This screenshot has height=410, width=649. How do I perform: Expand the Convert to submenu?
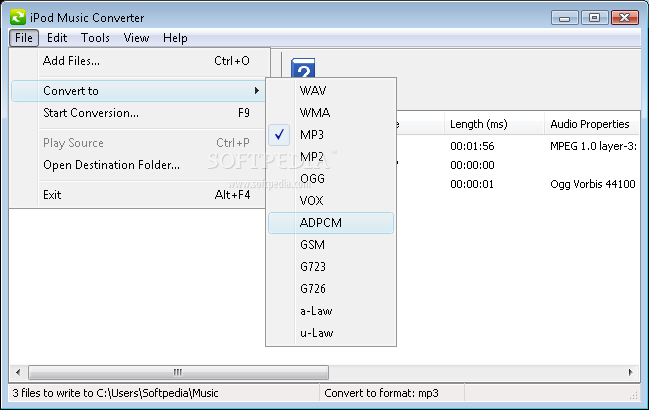pyautogui.click(x=140, y=91)
